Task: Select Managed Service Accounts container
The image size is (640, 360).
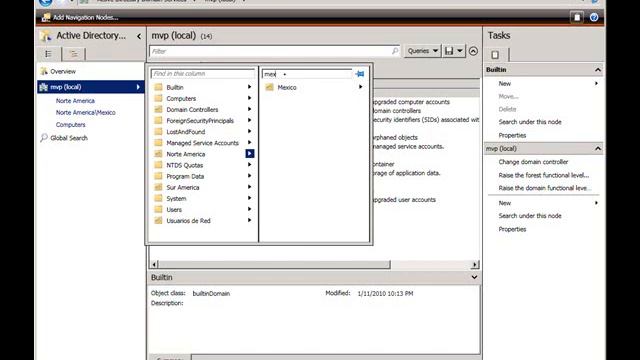Action: coord(202,143)
